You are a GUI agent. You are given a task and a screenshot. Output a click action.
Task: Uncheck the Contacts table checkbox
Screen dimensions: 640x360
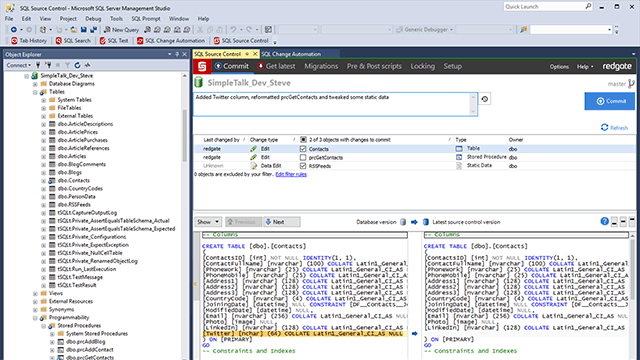point(303,149)
